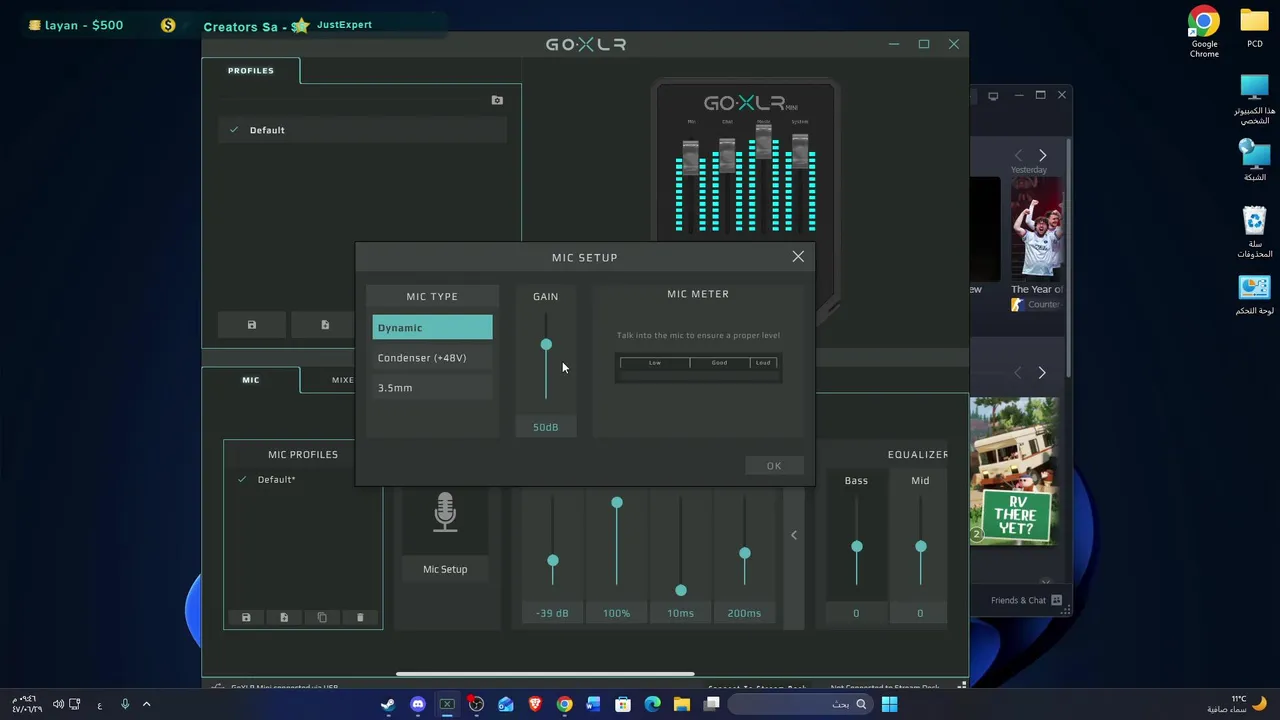Image resolution: width=1280 pixels, height=720 pixels.
Task: Open Steam from taskbar
Action: [x=388, y=704]
